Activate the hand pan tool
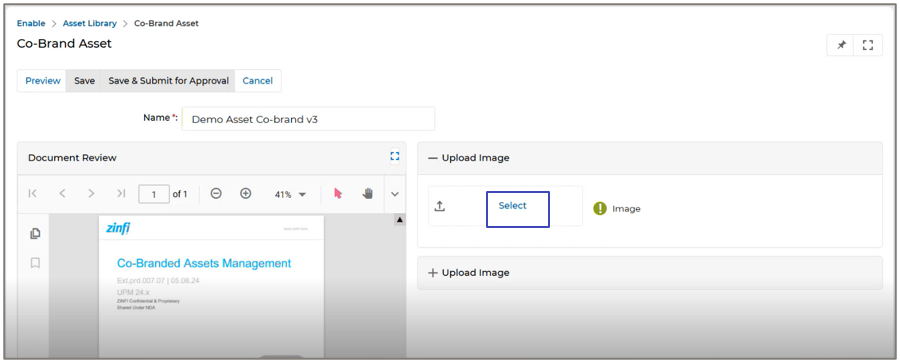 click(x=367, y=194)
